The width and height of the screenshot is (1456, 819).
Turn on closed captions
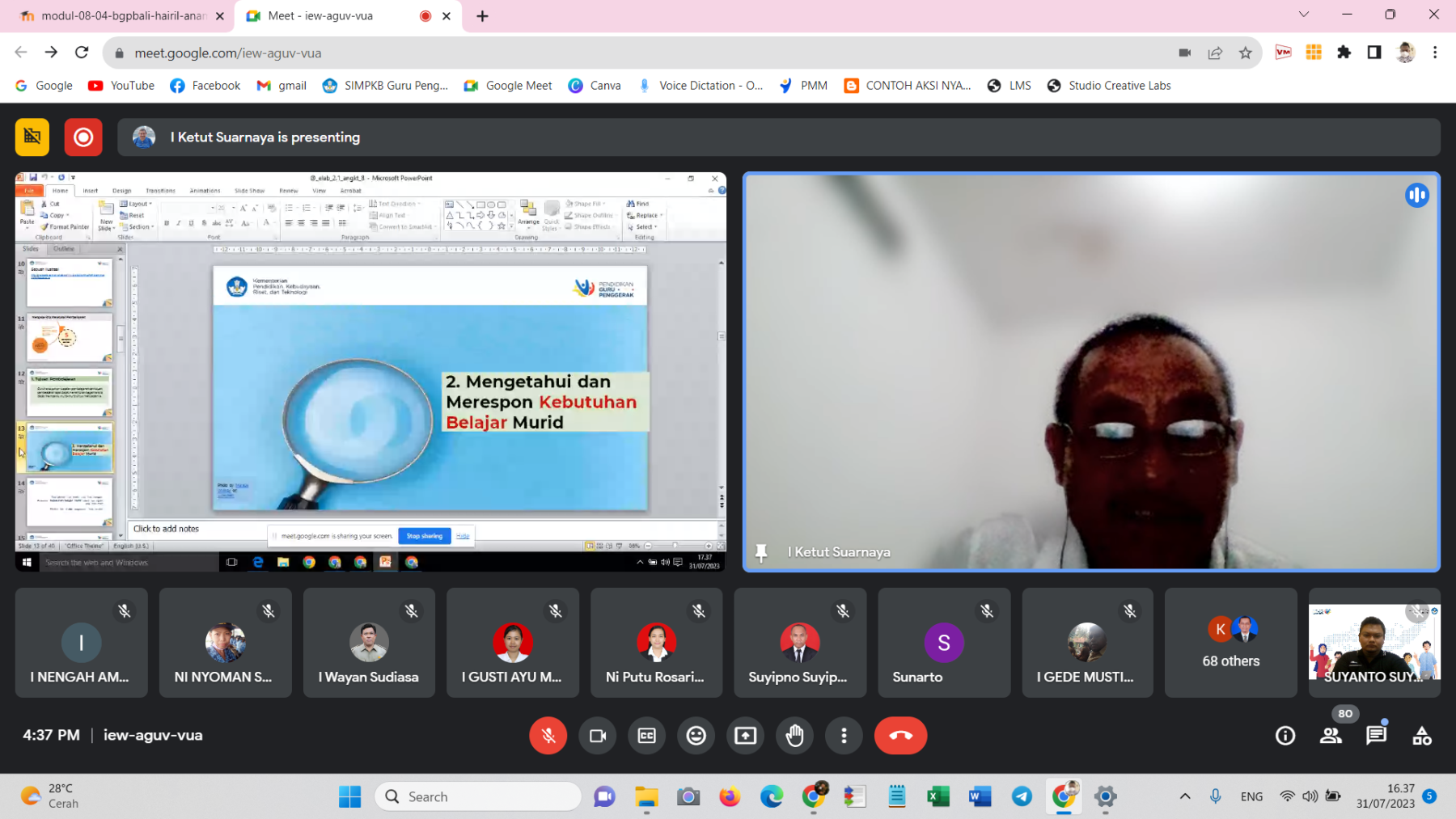[x=647, y=736]
